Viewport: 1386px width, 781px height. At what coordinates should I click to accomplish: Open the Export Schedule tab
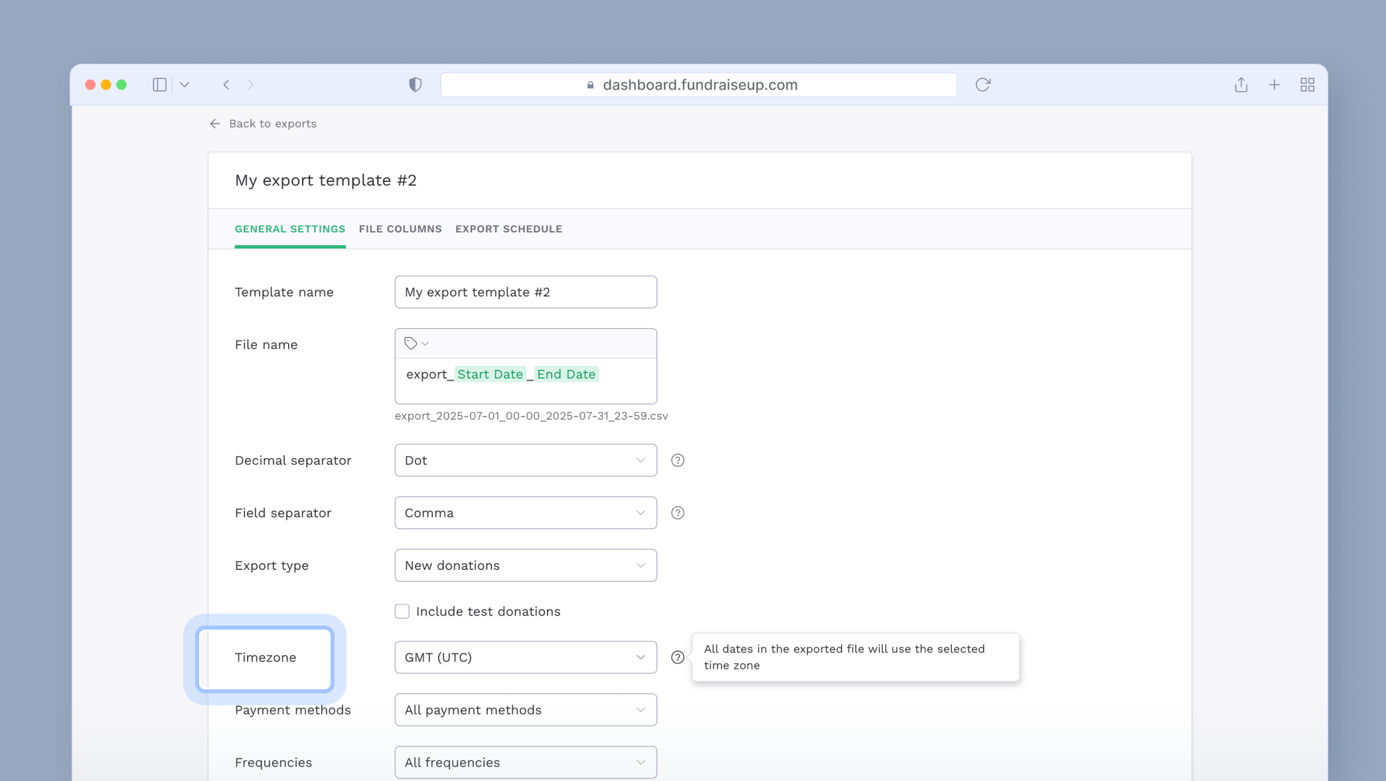pos(508,229)
